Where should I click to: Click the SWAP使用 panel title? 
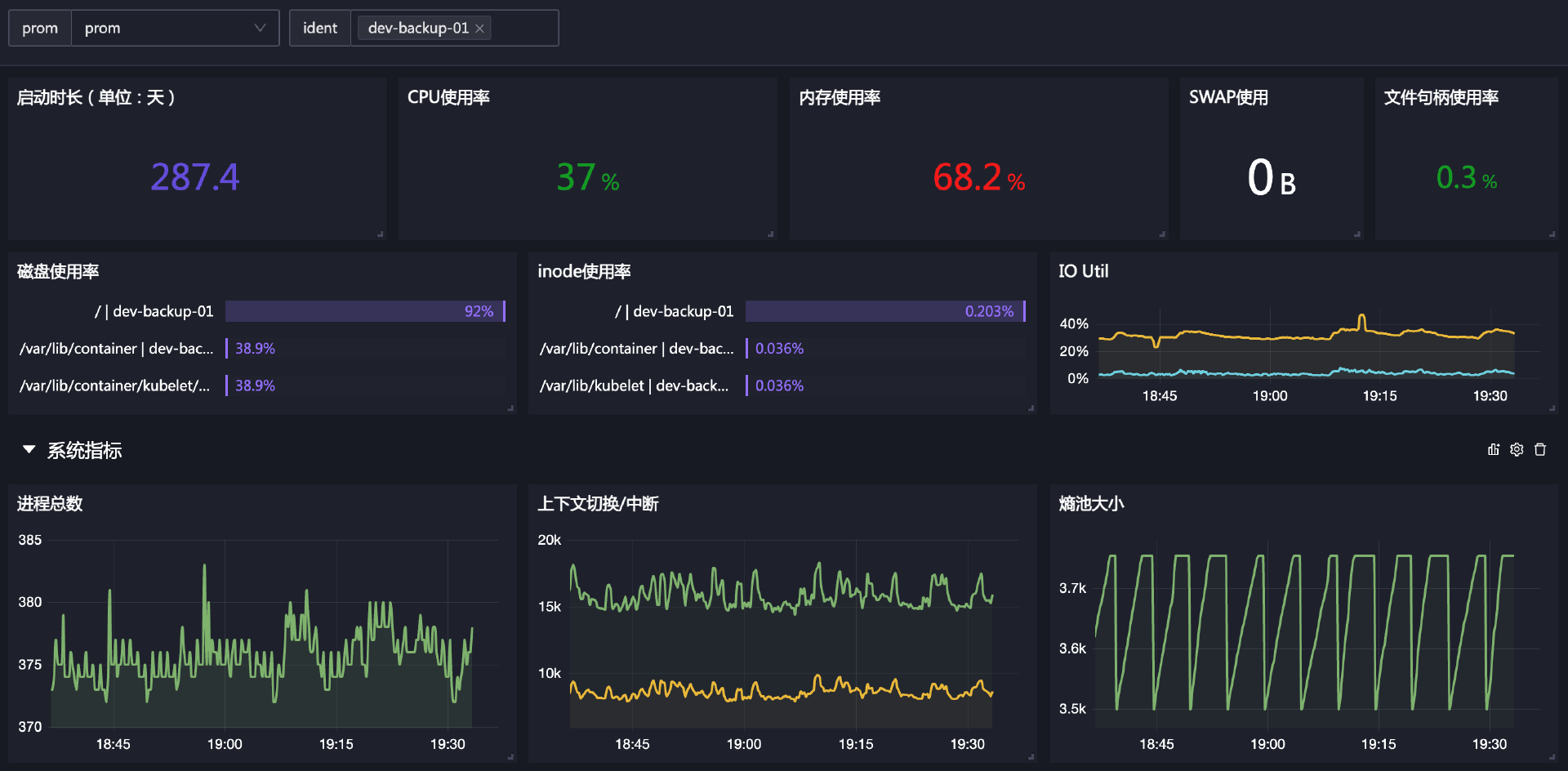pos(1228,97)
